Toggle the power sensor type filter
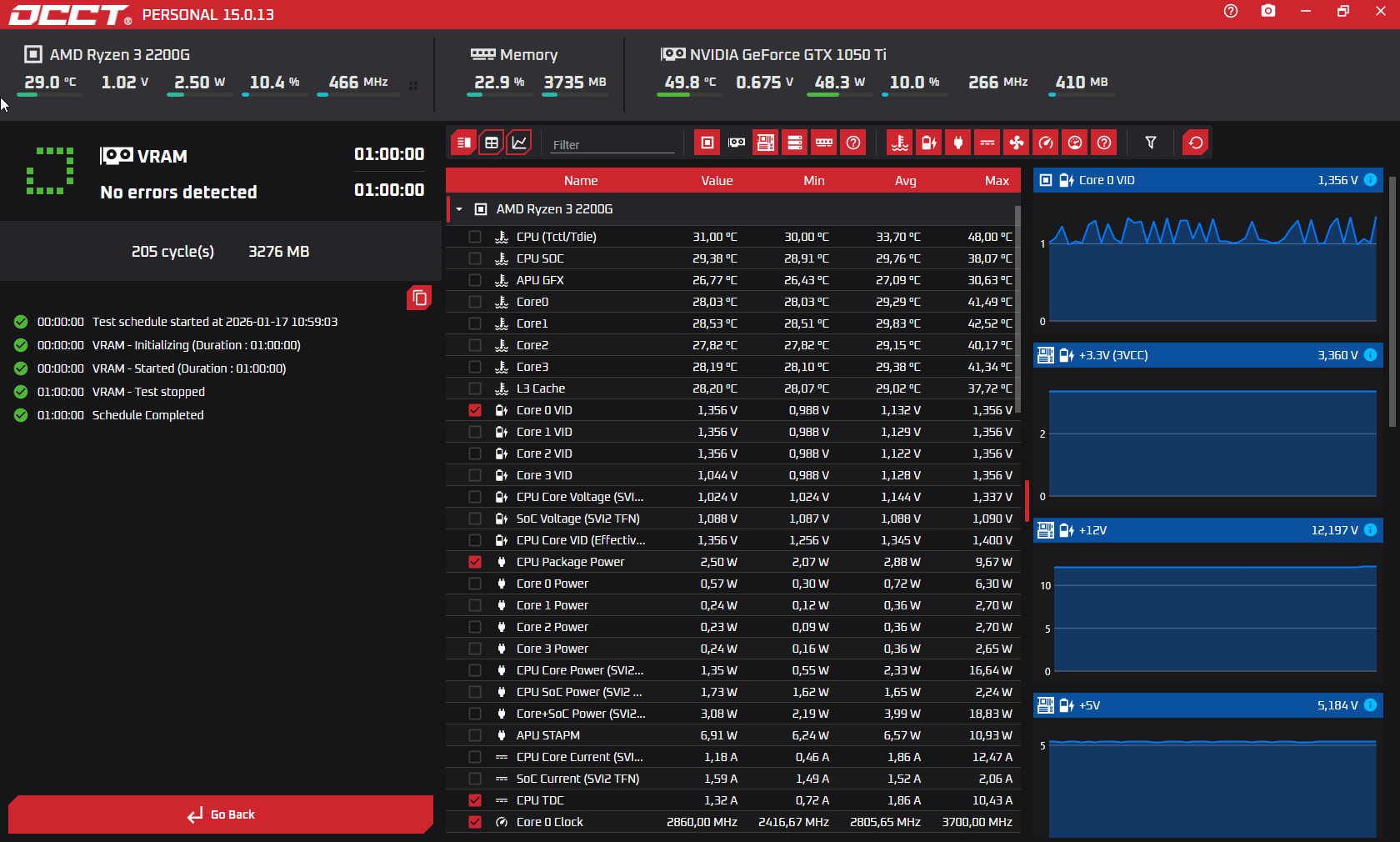The width and height of the screenshot is (1400, 842). click(958, 143)
